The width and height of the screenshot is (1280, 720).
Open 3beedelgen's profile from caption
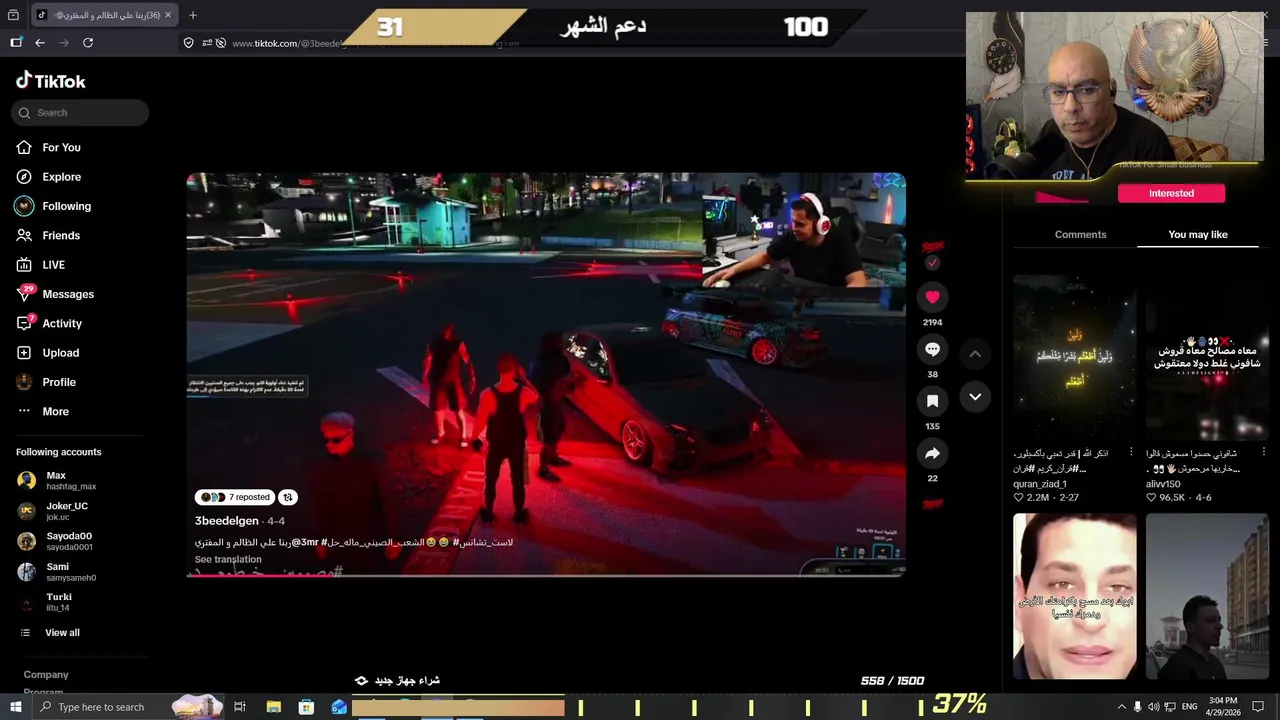click(x=227, y=521)
